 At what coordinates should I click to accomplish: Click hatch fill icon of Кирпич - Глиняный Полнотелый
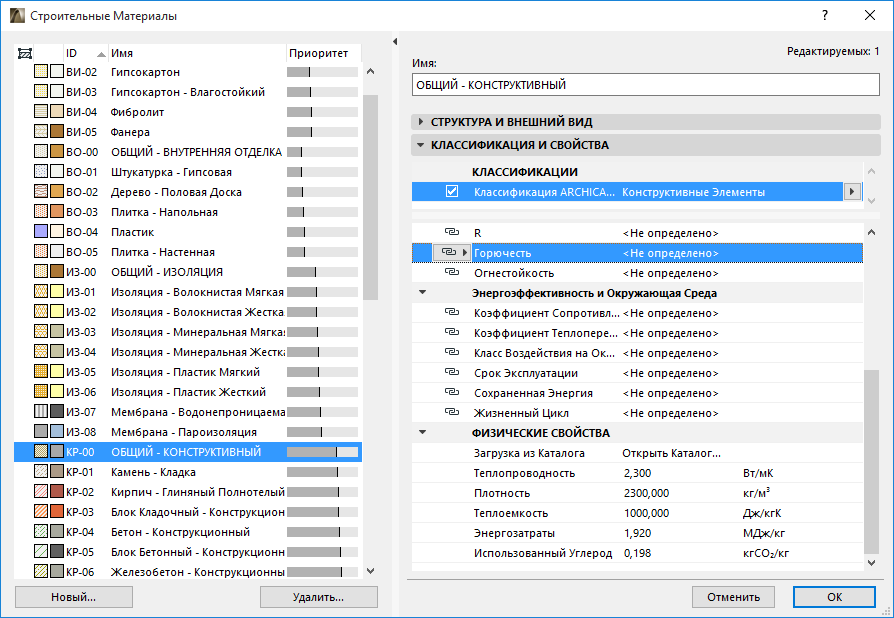[40, 491]
